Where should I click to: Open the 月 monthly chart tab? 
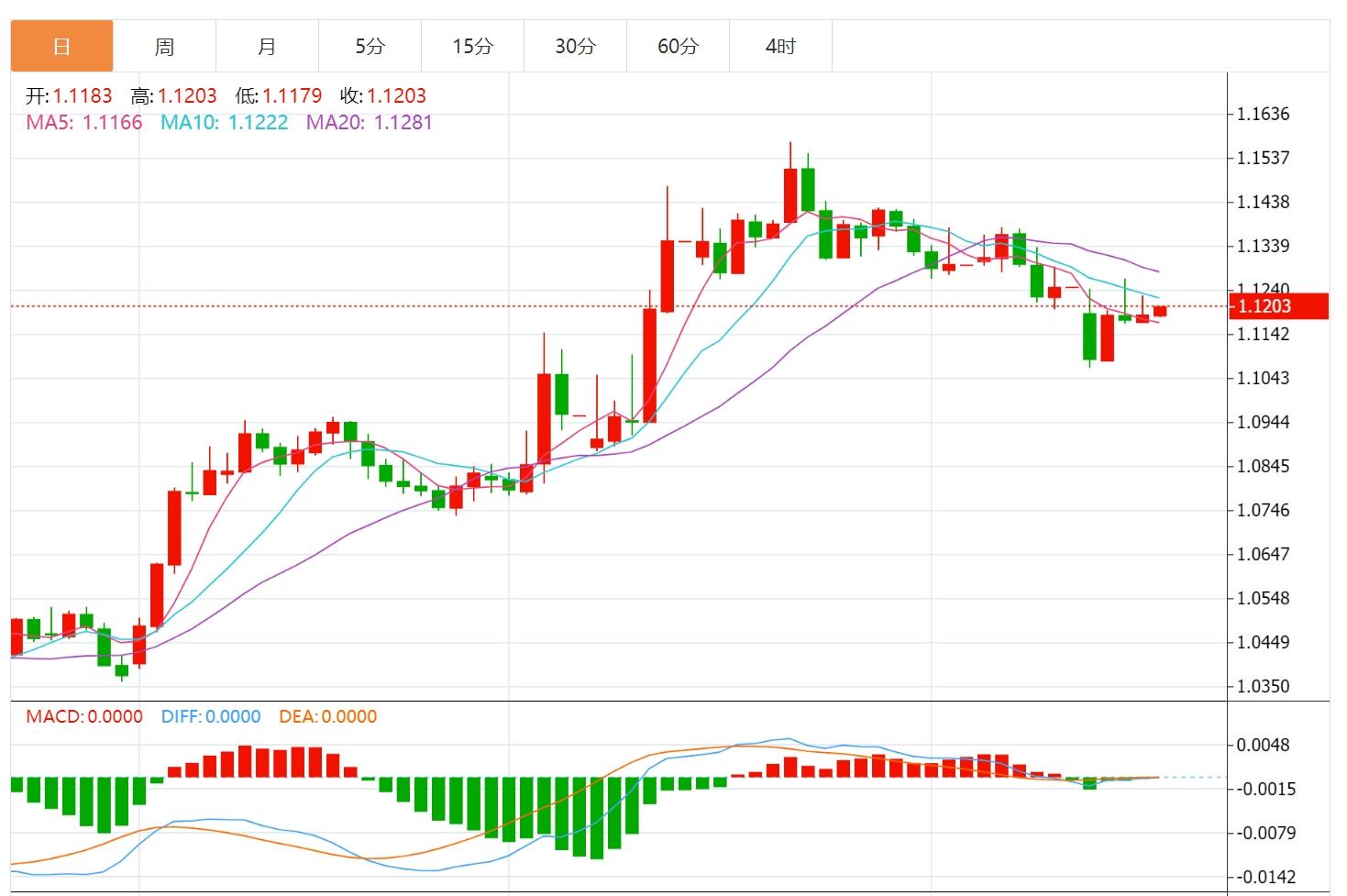tap(267, 46)
